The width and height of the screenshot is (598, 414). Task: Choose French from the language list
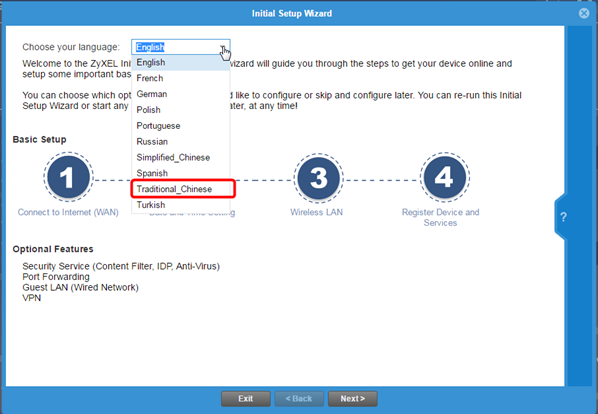181,78
